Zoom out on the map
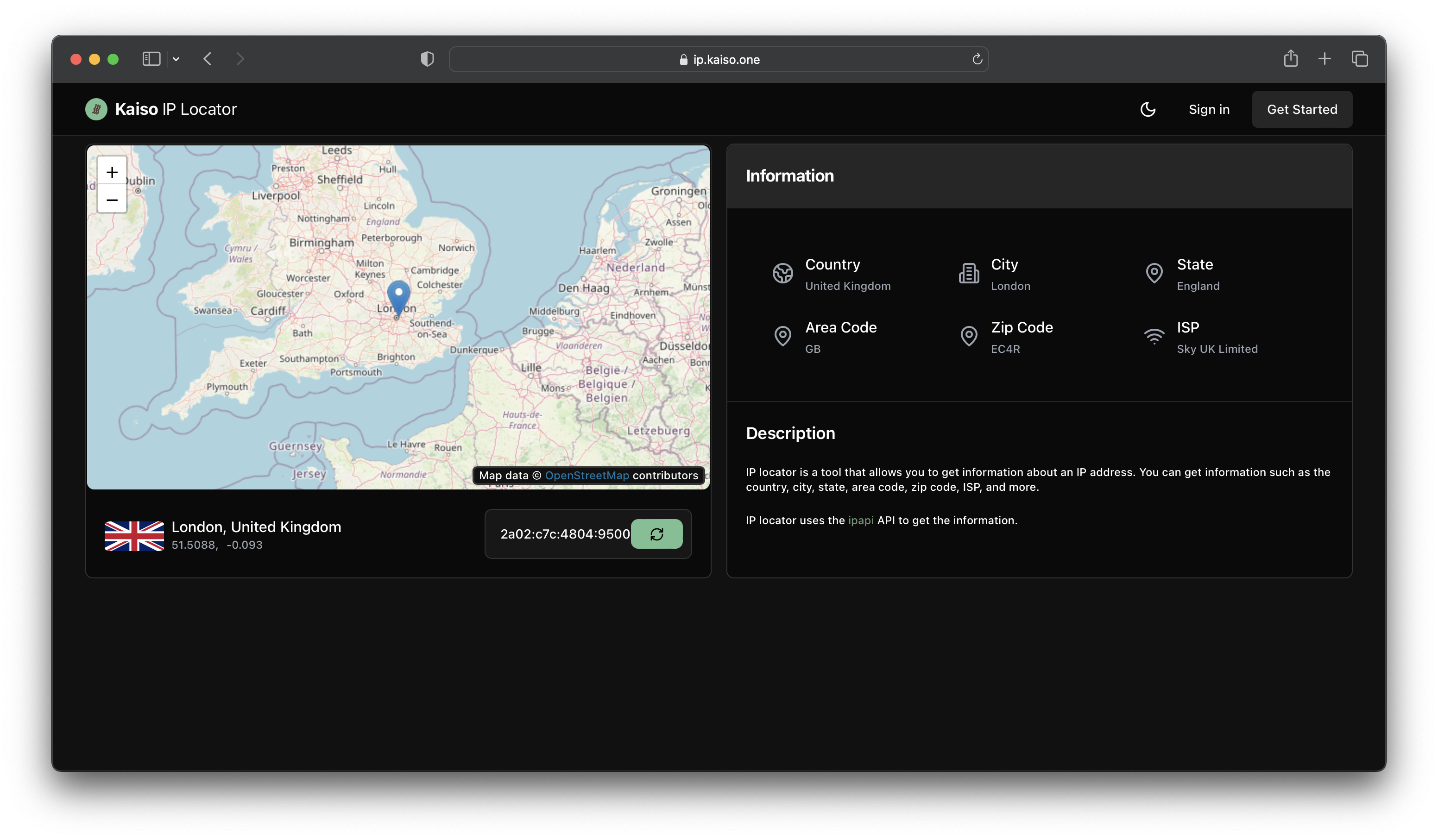1438x840 pixels. coord(112,200)
